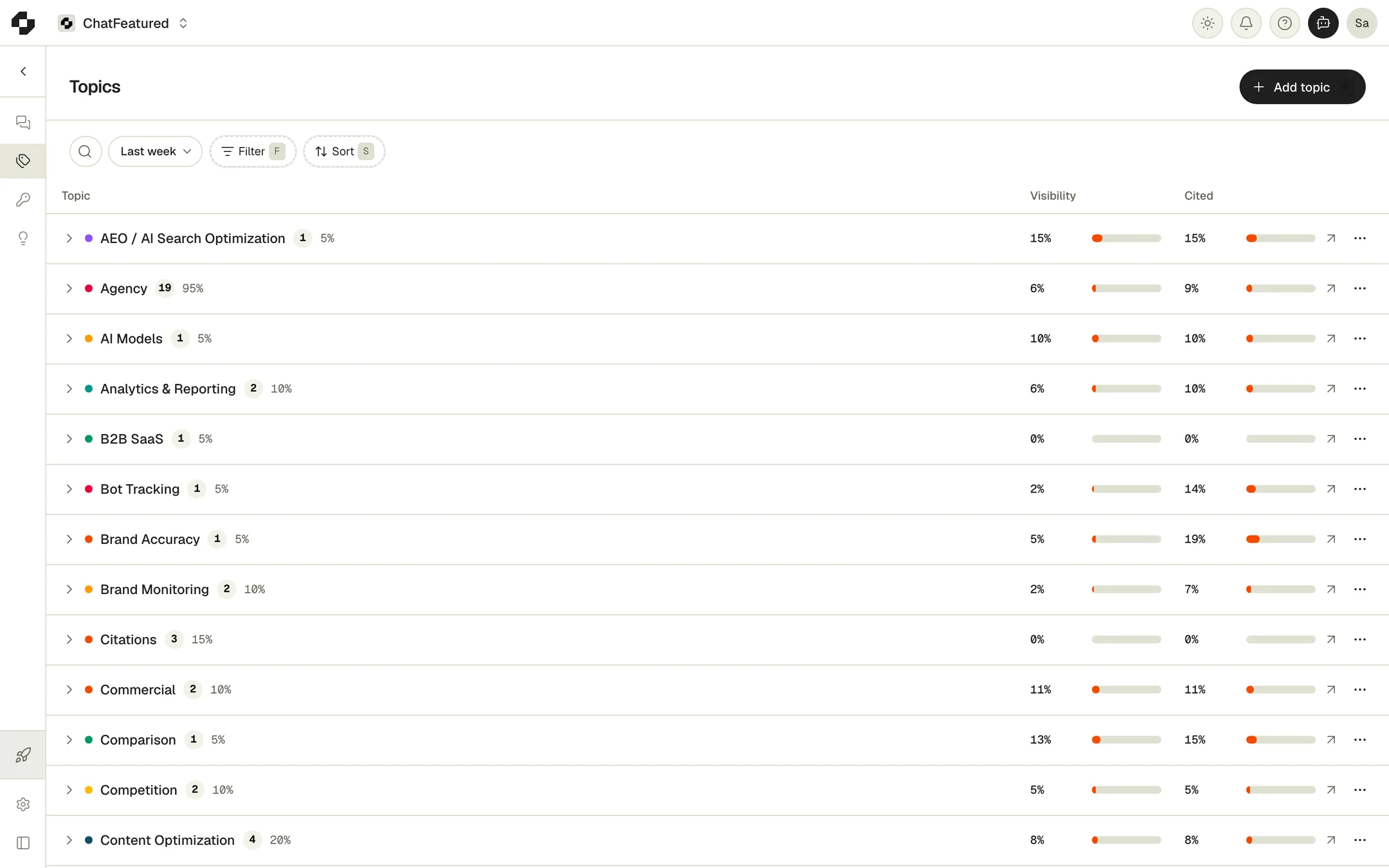Expand the Analytics & Reporting topic

pyautogui.click(x=69, y=389)
